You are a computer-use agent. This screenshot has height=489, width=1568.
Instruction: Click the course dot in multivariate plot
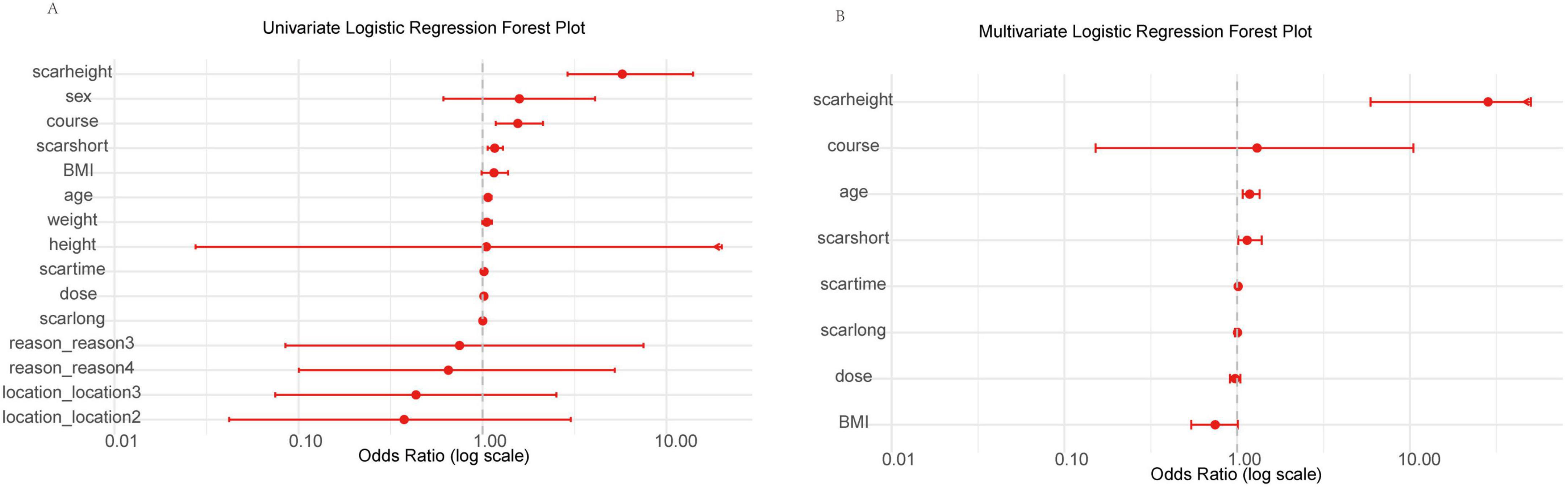[1256, 148]
